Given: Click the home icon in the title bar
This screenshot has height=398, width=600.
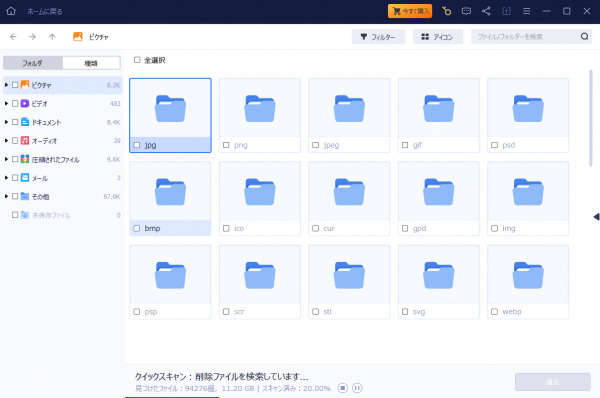Looking at the screenshot, I should [11, 11].
